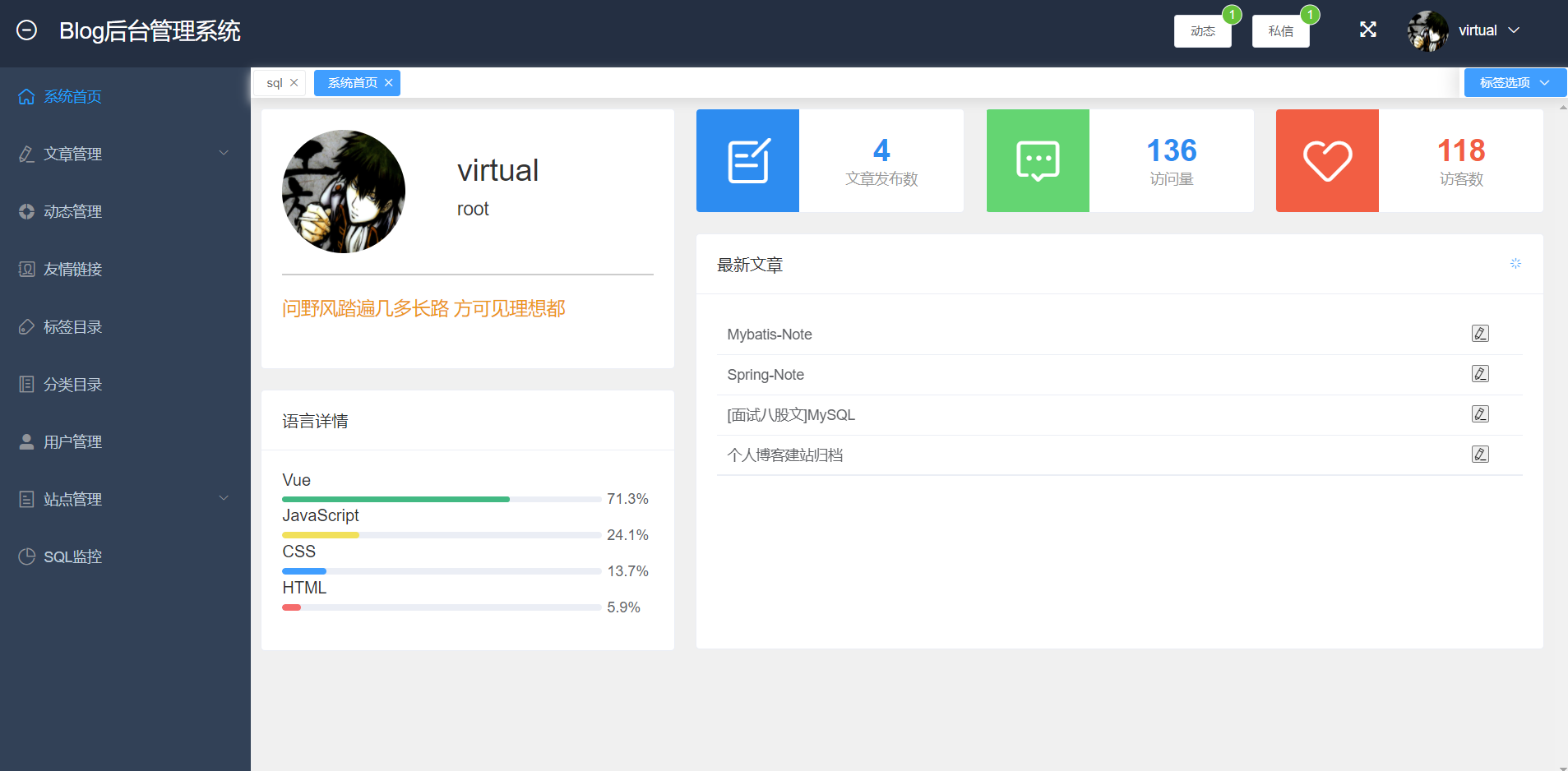This screenshot has height=771, width=1568.
Task: Click the tag icon beside 标签目录
Action: click(26, 327)
